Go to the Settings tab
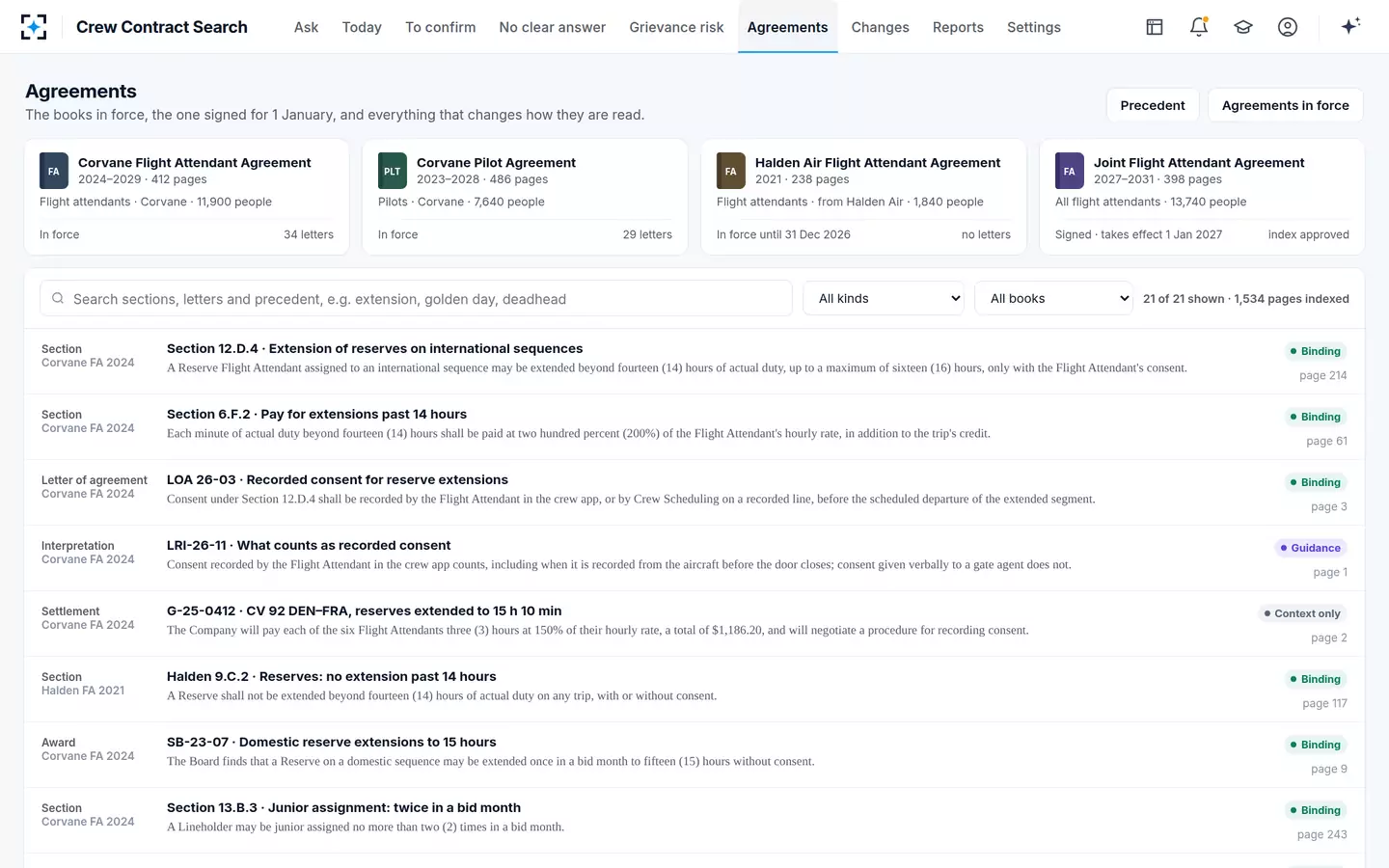This screenshot has width=1389, height=868. 1034,27
